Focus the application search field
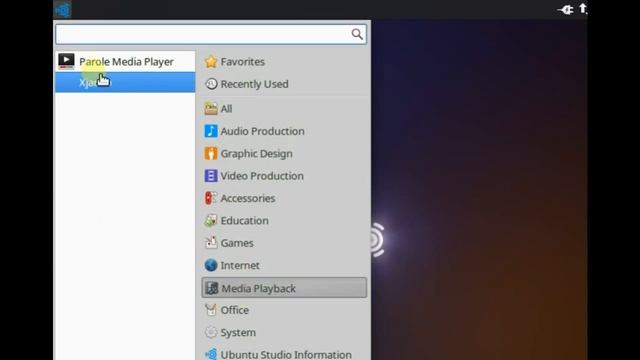 [x=211, y=34]
